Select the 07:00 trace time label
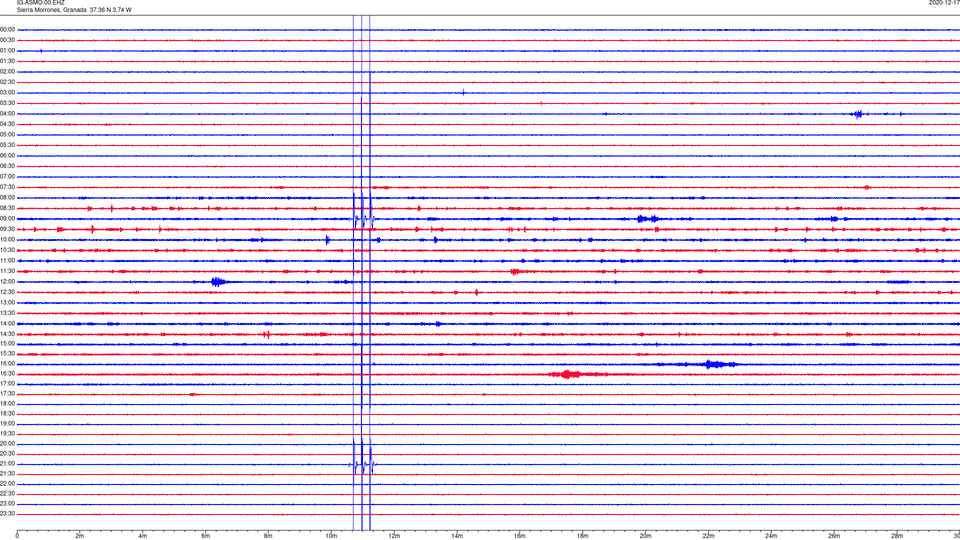This screenshot has width=960, height=540. tap(7, 176)
